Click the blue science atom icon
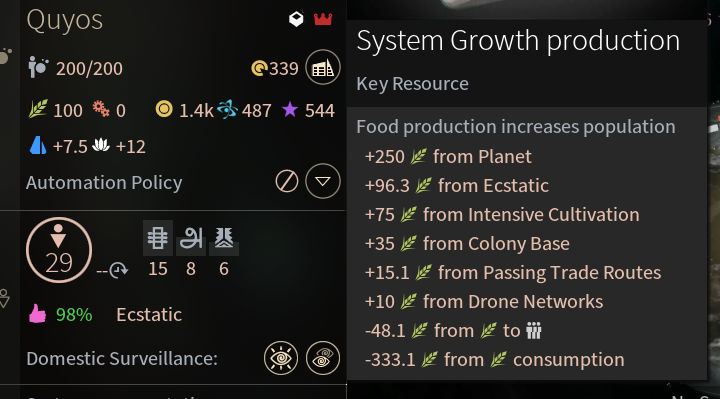The width and height of the screenshot is (720, 399). tap(227, 109)
